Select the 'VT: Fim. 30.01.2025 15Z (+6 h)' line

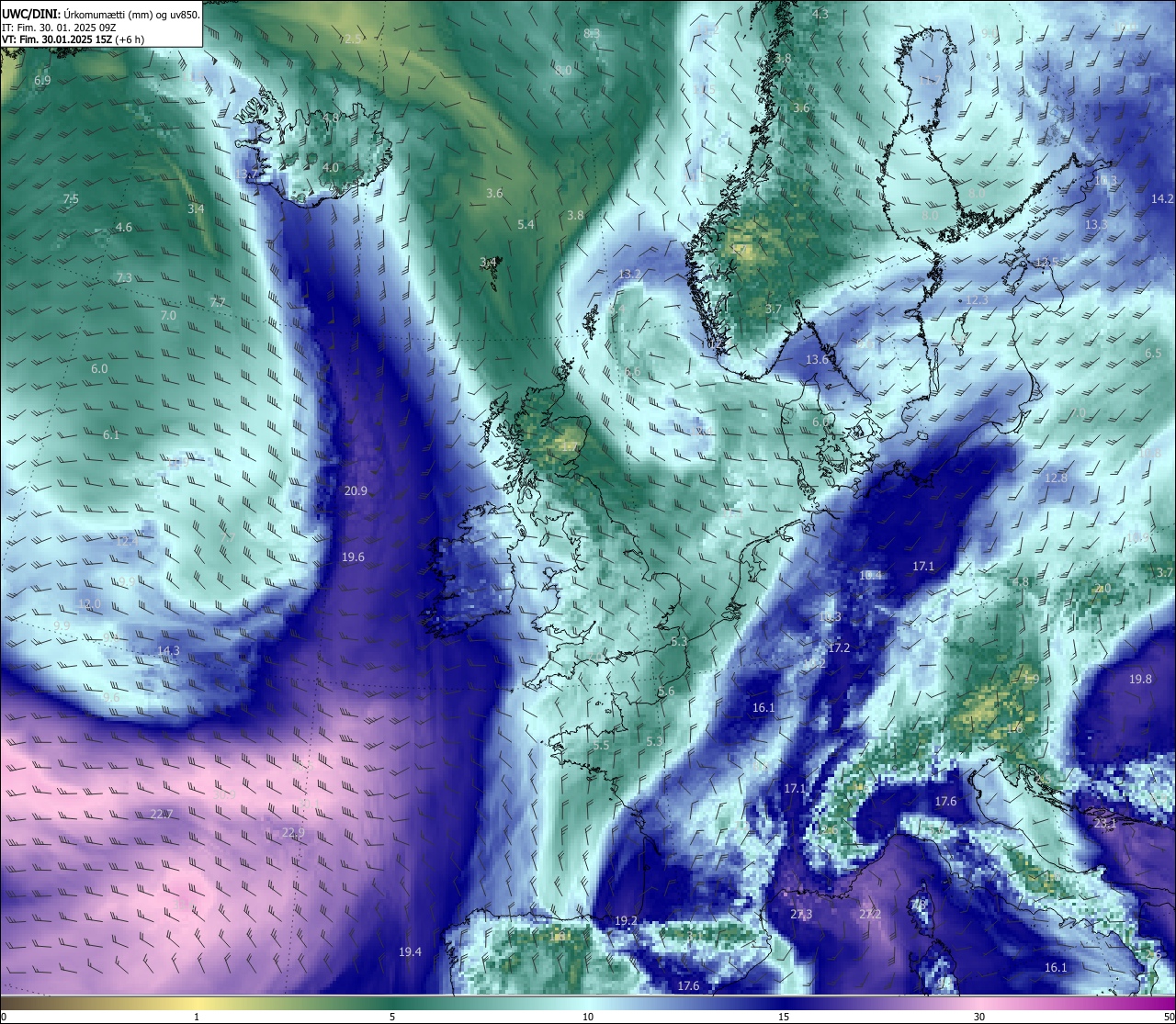[73, 39]
